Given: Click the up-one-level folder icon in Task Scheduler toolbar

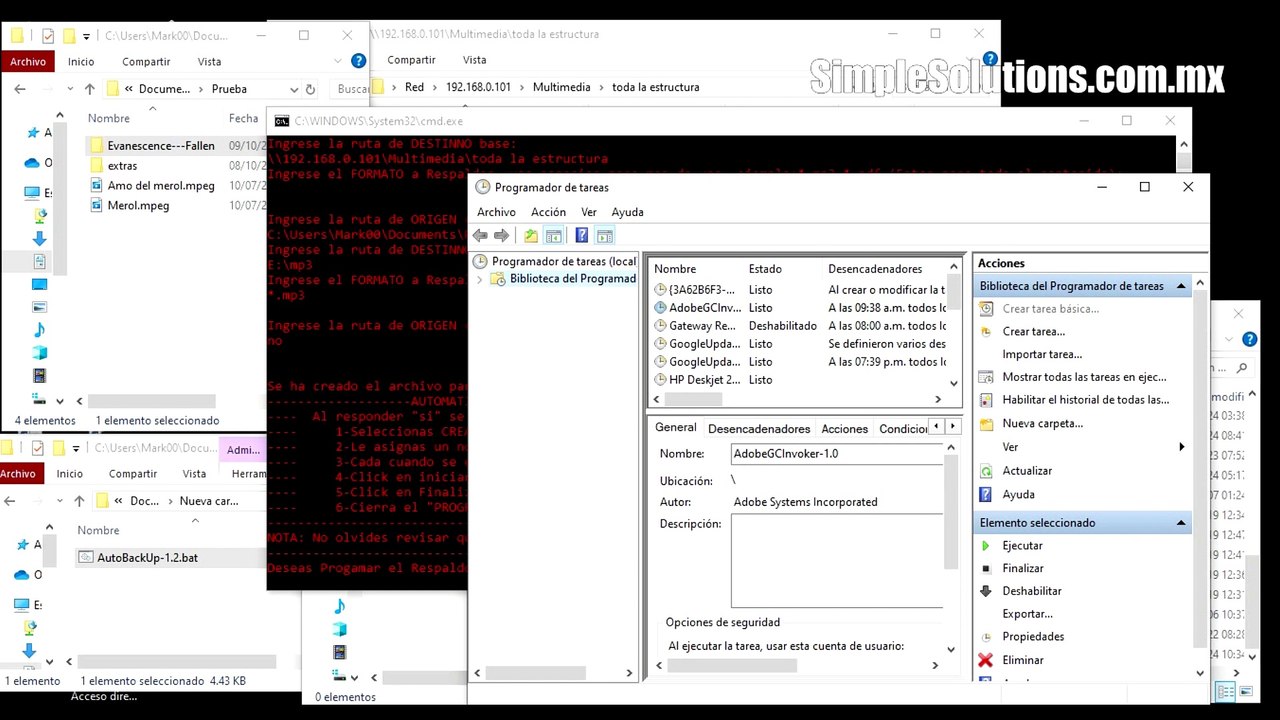Looking at the screenshot, I should (x=530, y=236).
